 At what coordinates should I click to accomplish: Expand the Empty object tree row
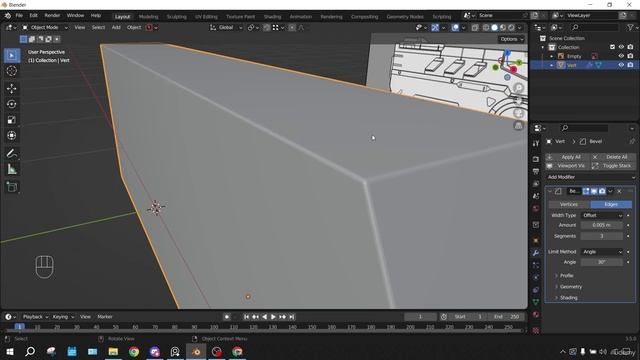coord(551,56)
